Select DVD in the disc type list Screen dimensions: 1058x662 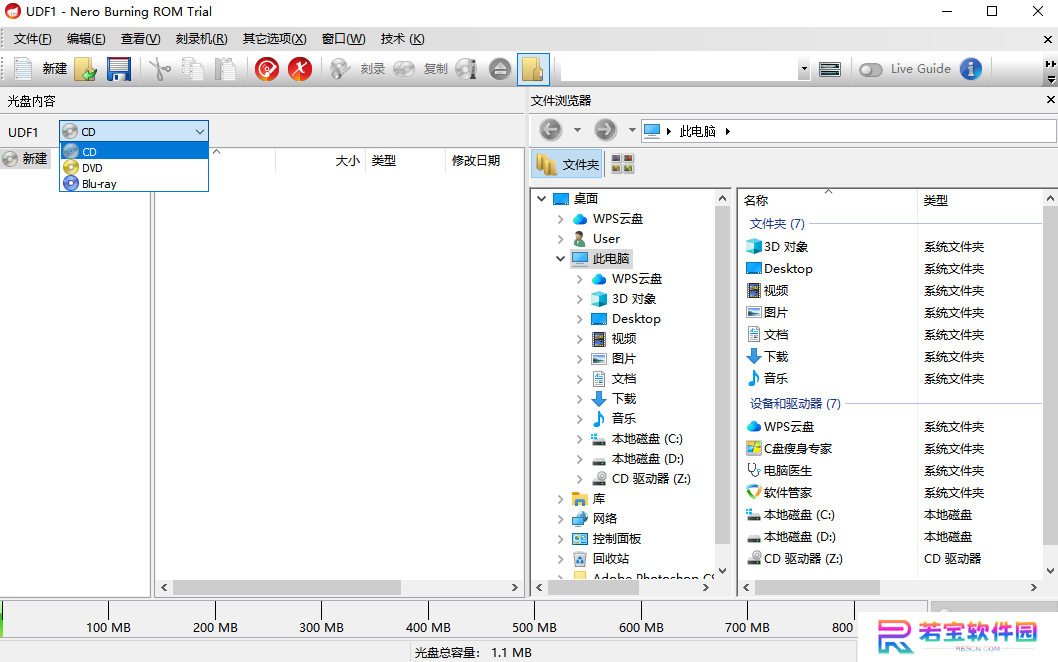pyautogui.click(x=134, y=168)
